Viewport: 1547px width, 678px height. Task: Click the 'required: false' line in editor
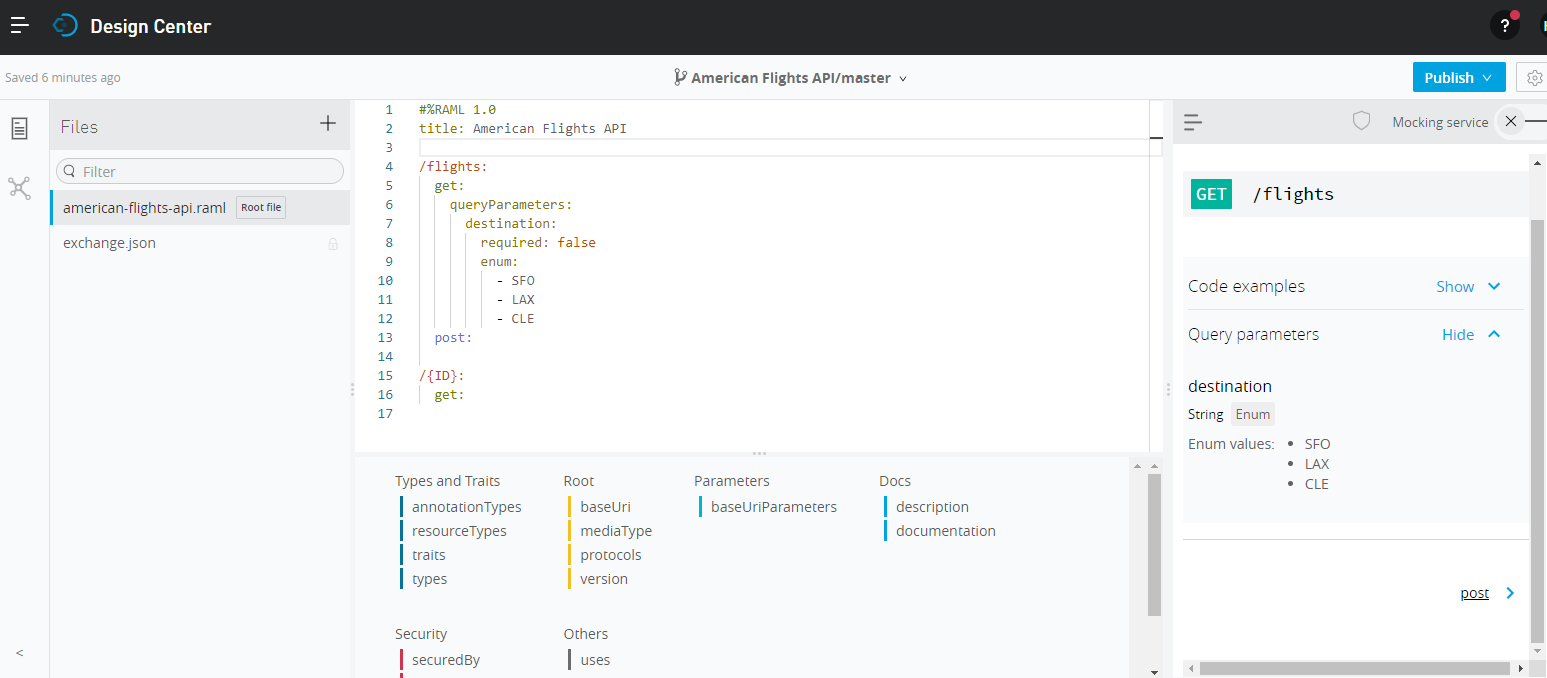pyautogui.click(x=538, y=243)
